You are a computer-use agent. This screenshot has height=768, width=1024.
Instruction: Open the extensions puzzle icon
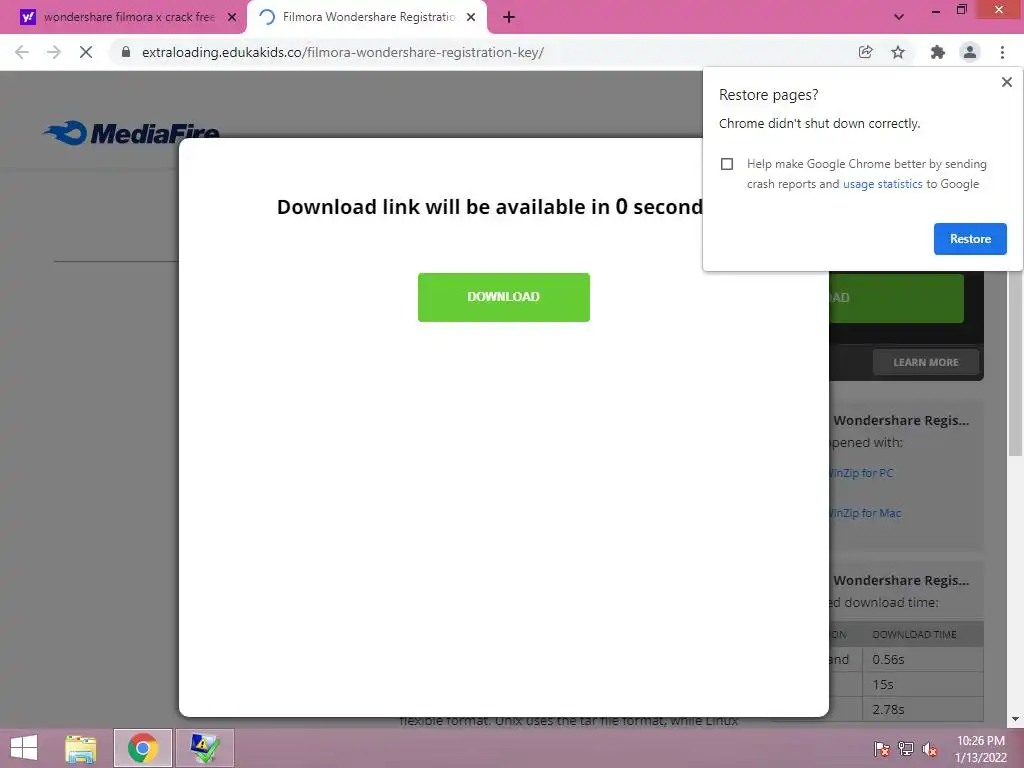tap(937, 52)
